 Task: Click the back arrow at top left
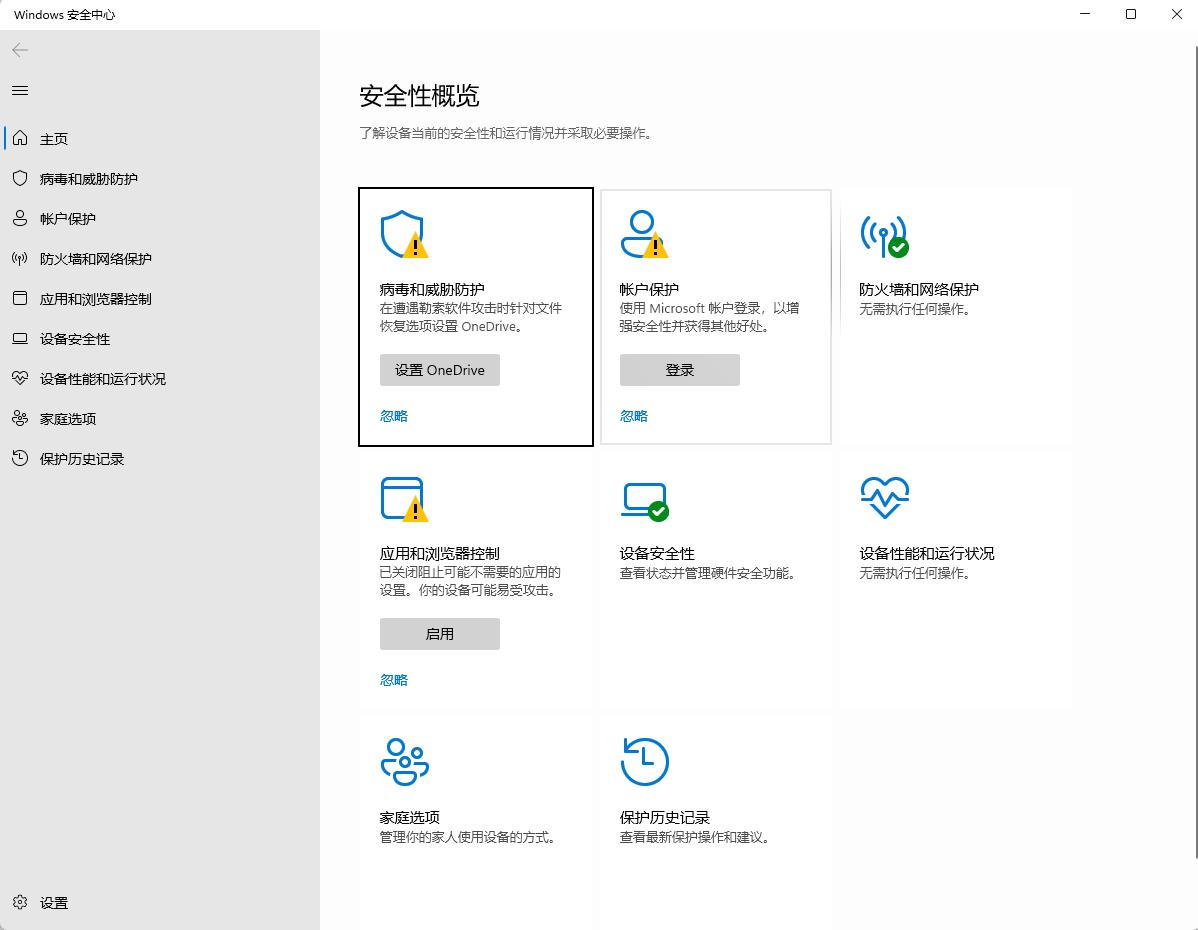tap(19, 48)
